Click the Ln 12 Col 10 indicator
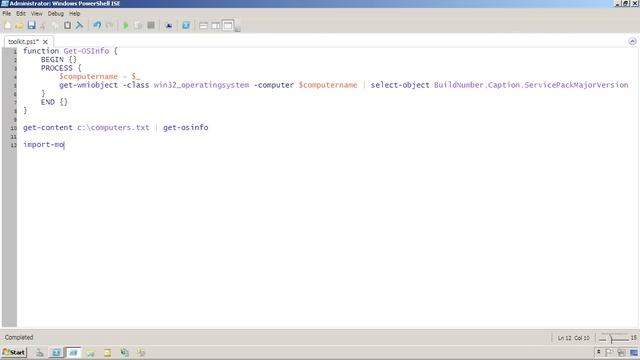 click(x=573, y=338)
